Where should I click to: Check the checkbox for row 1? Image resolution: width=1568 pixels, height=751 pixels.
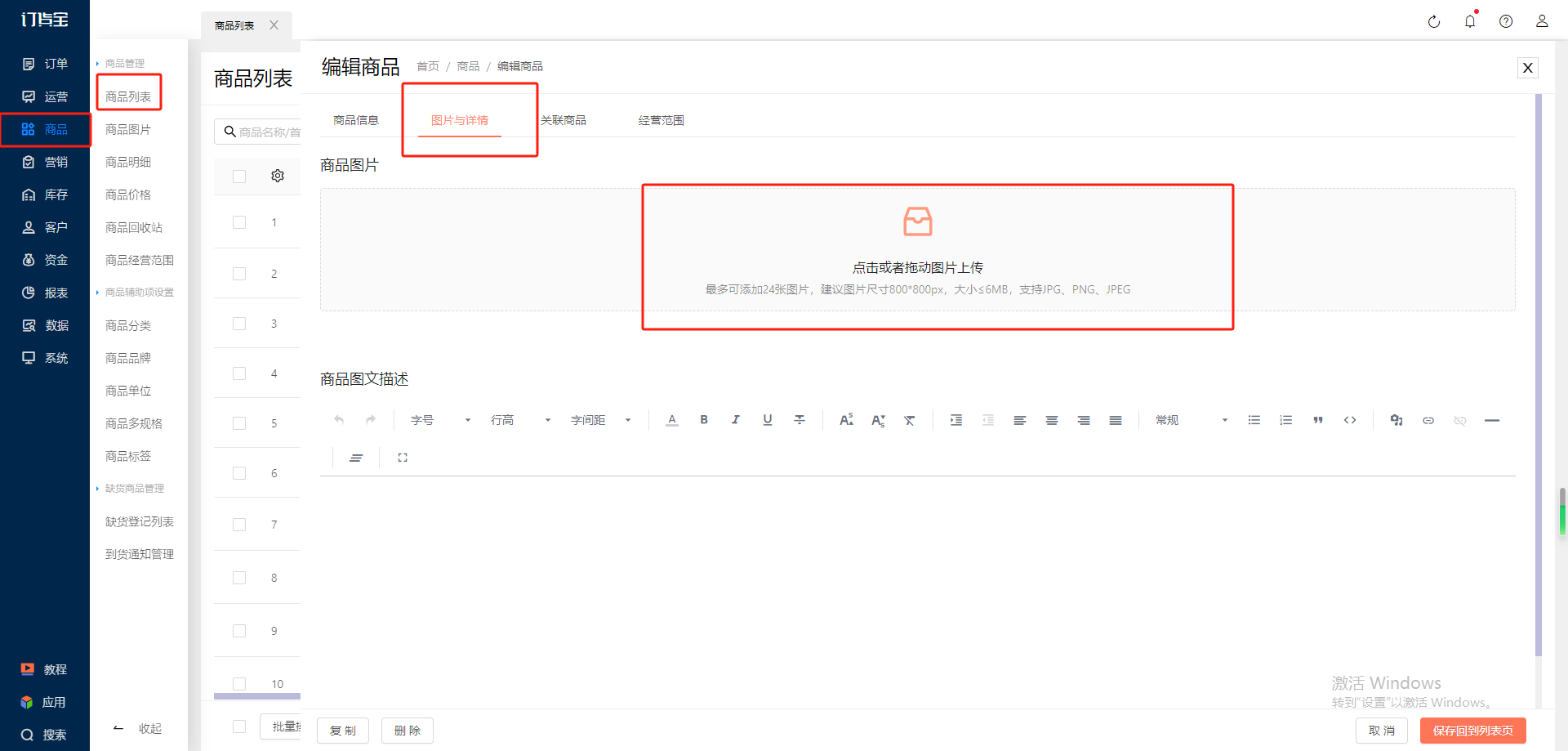239,222
